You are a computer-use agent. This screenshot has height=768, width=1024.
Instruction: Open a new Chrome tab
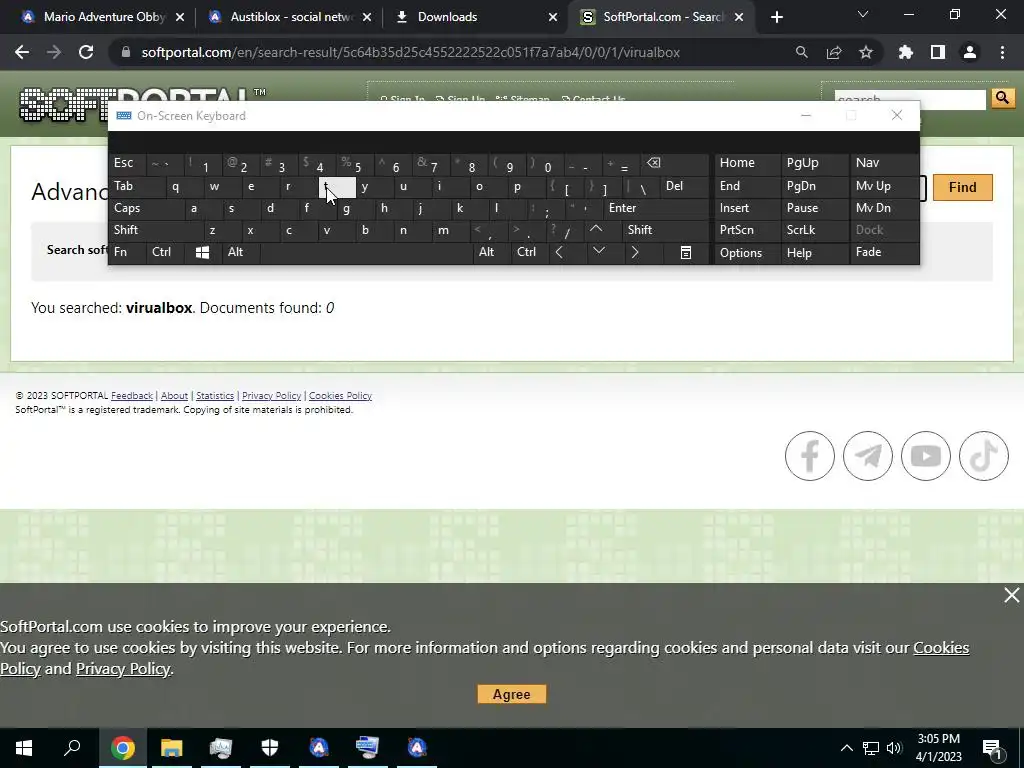pyautogui.click(x=776, y=17)
